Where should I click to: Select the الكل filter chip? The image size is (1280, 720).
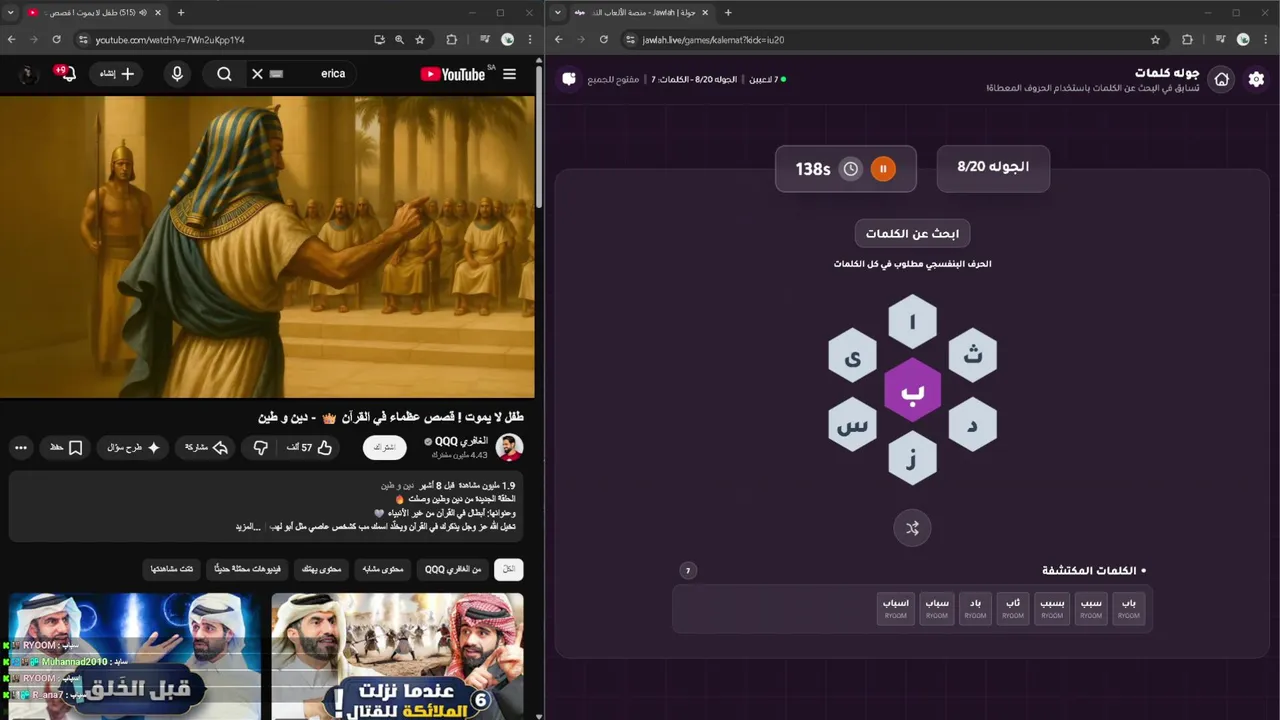coord(509,569)
